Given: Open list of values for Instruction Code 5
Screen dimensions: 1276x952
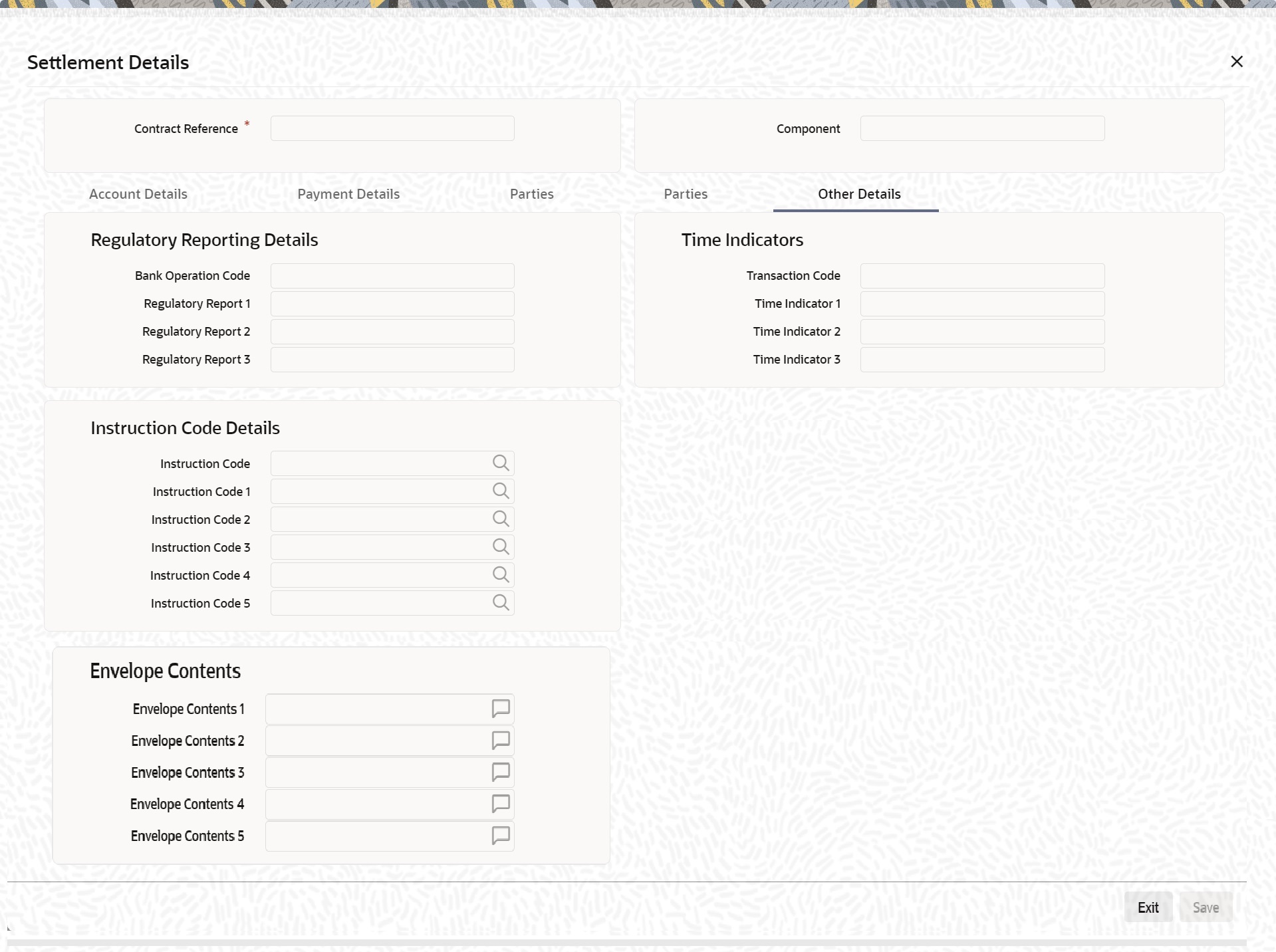Looking at the screenshot, I should tap(501, 603).
